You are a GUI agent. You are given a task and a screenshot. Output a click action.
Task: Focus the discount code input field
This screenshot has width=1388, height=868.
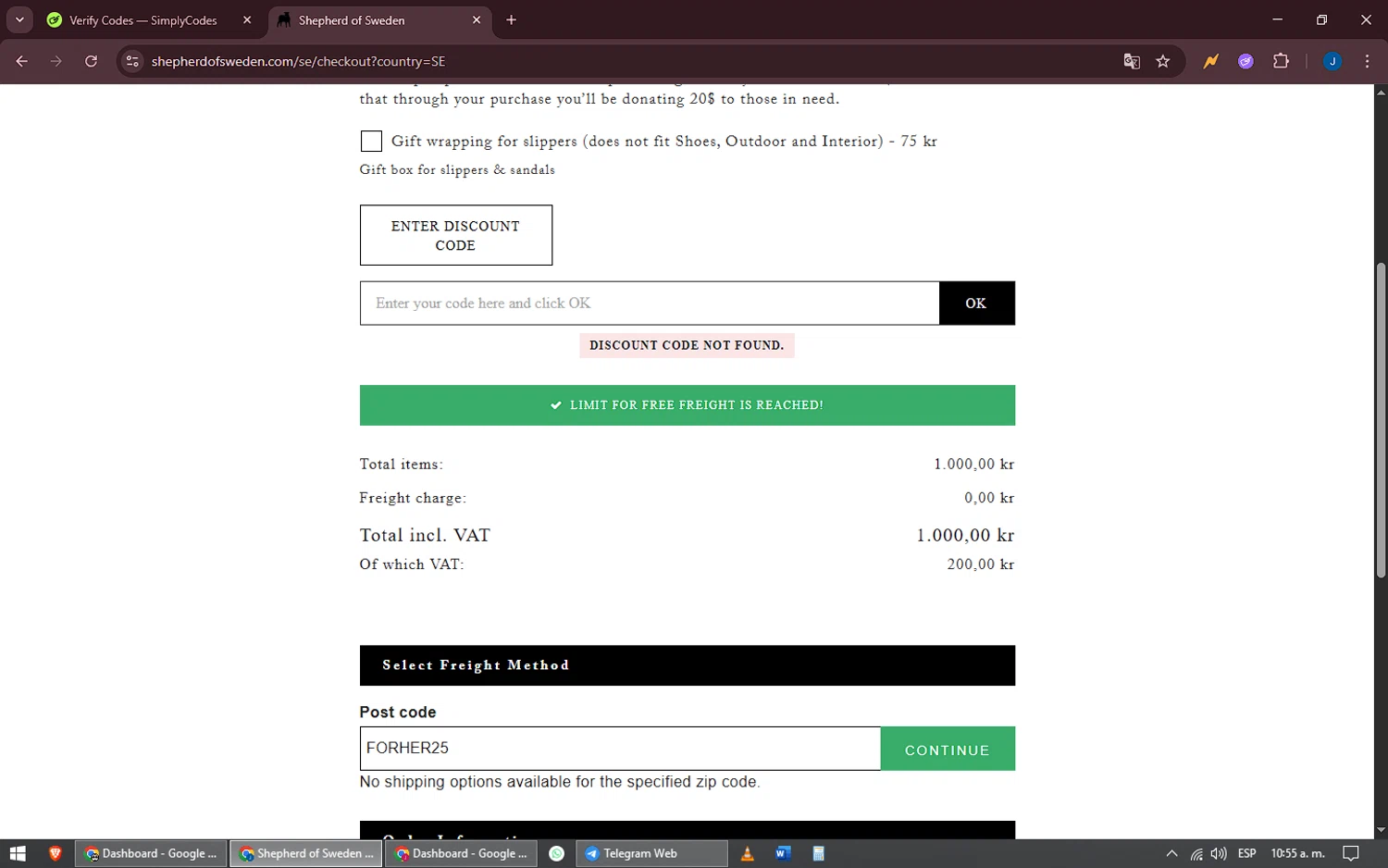coord(650,304)
